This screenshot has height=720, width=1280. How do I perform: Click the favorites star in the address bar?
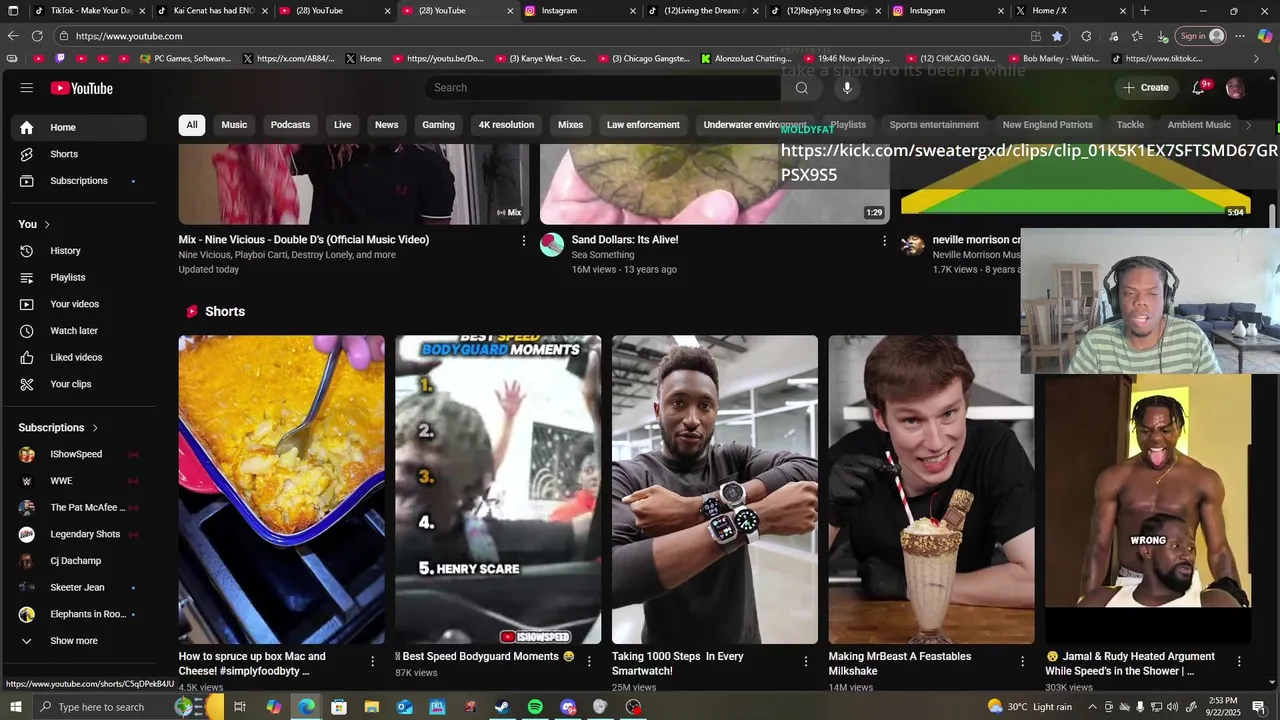(x=1057, y=36)
